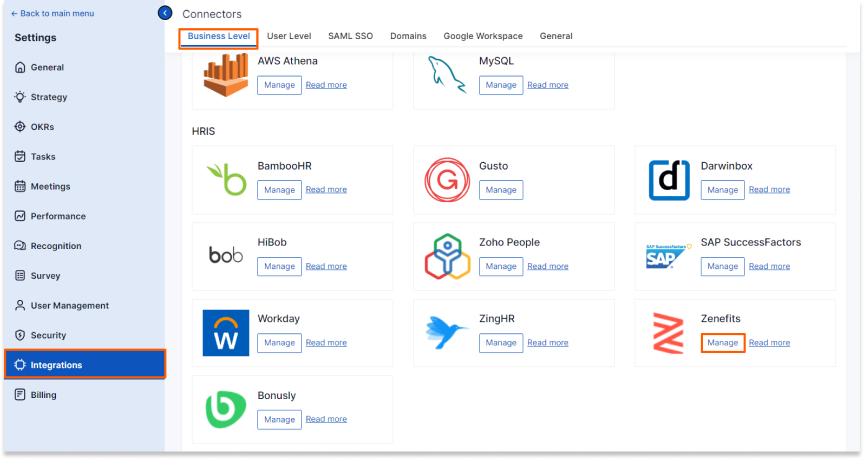This screenshot has height=460, width=864.
Task: Manage the HiBob integration
Action: coord(279,266)
